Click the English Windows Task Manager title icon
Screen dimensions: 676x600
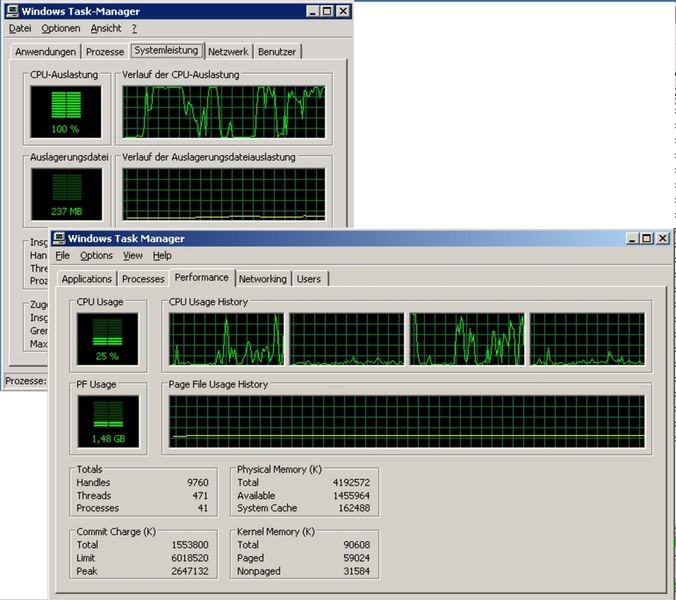(x=59, y=238)
